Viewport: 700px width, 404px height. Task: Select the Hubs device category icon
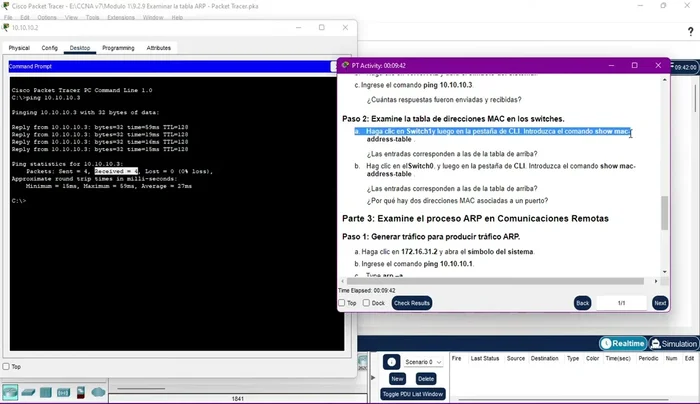tap(46, 392)
